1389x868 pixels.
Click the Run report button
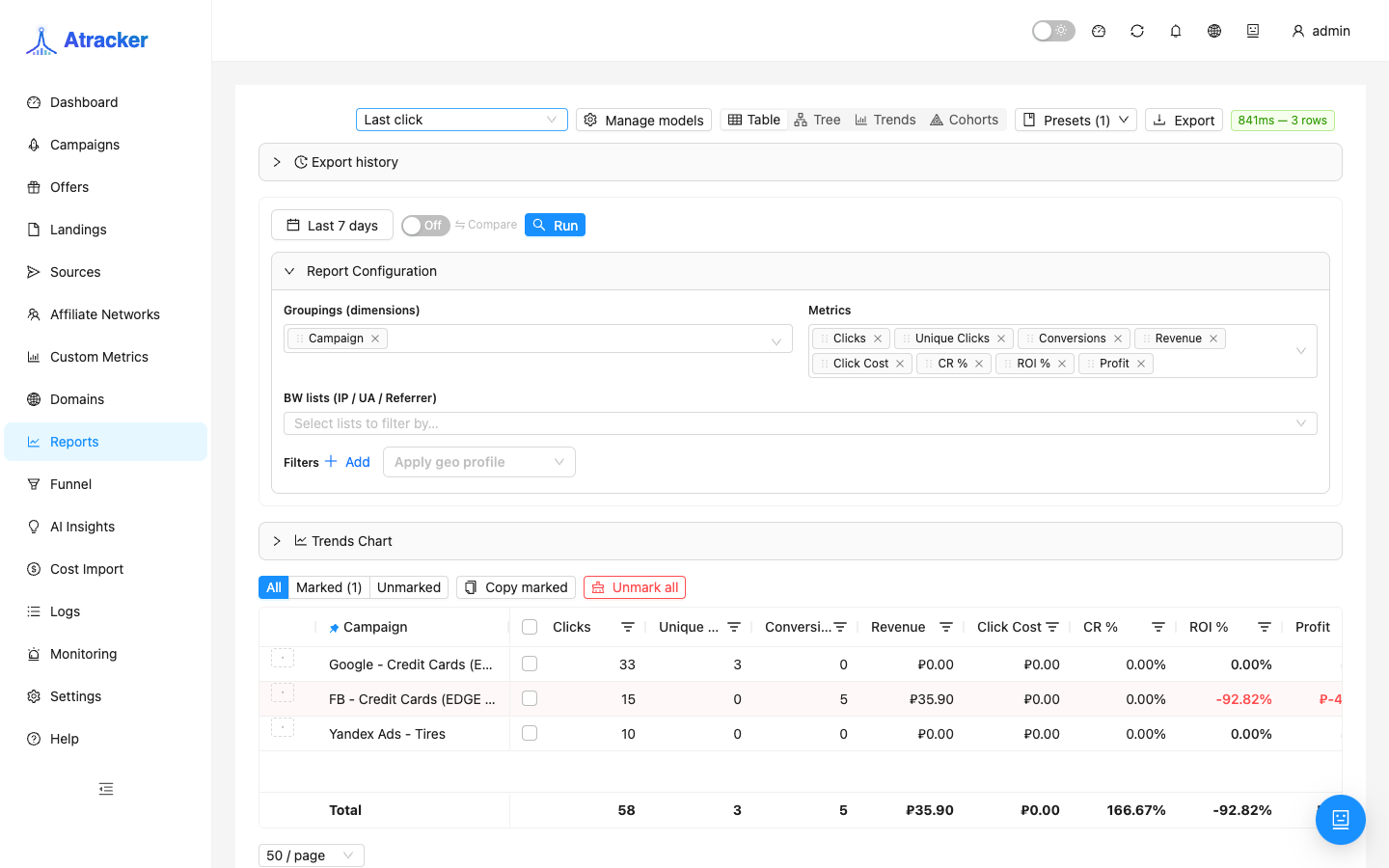555,225
